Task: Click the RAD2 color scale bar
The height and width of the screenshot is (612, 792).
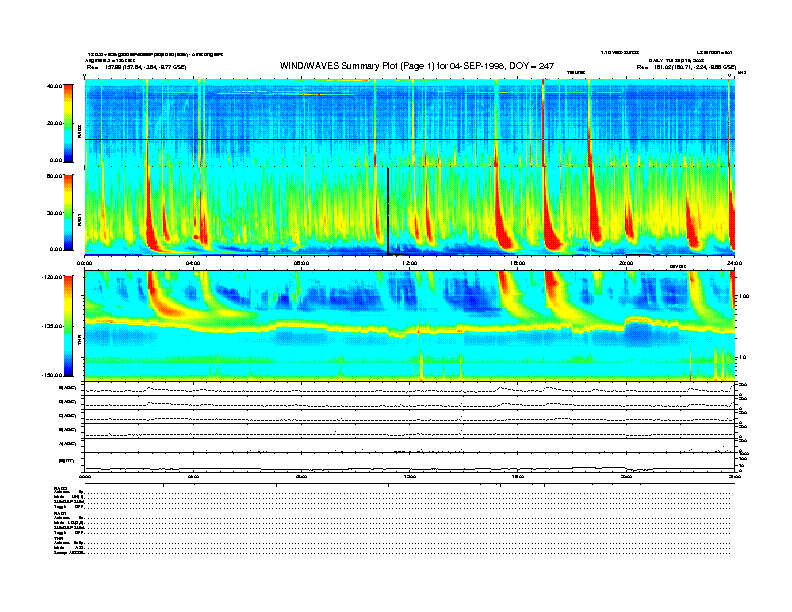Action: [67, 122]
